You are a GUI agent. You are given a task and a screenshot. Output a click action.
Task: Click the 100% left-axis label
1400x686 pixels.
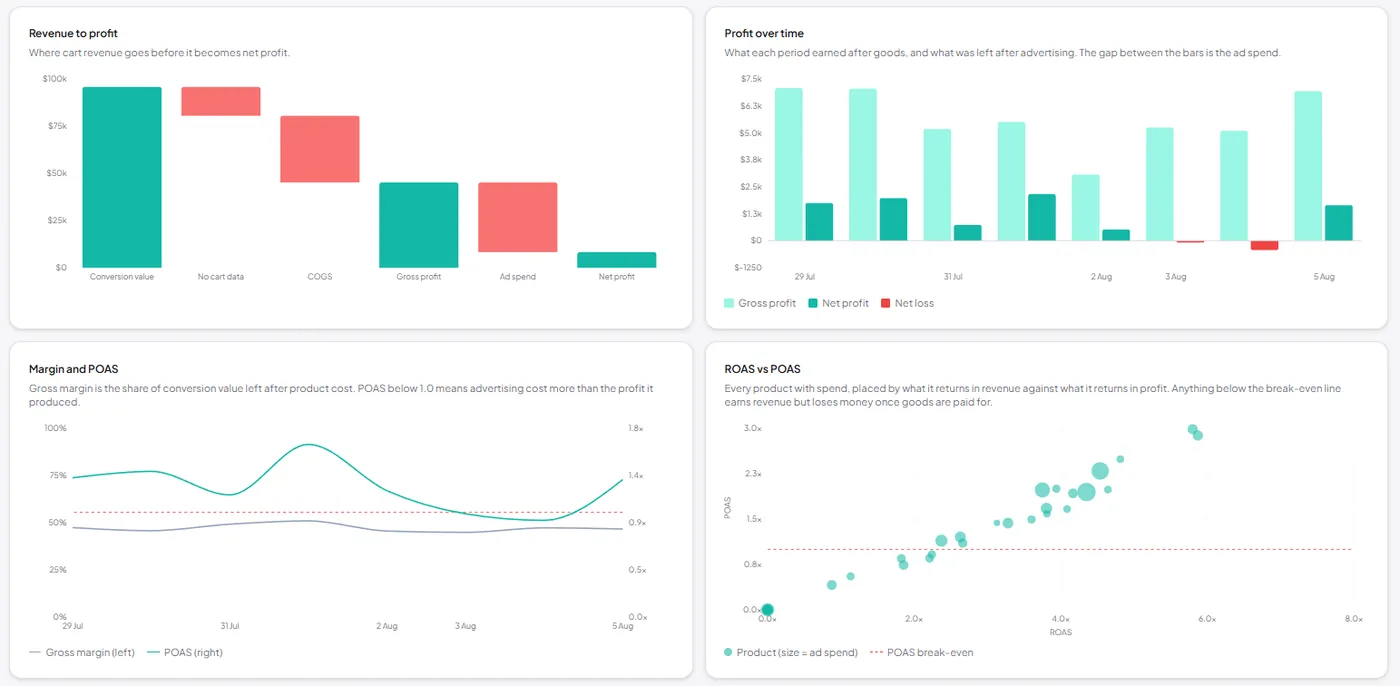pyautogui.click(x=56, y=428)
